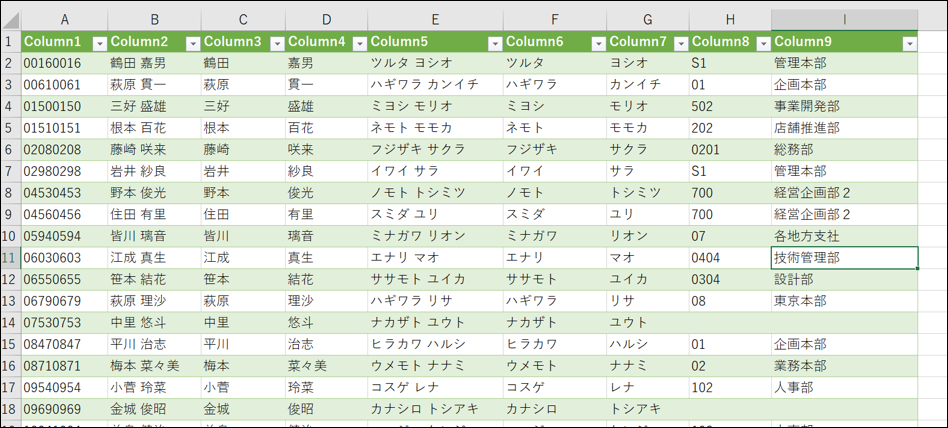
Task: Open the Column2 filter dropdown
Action: click(x=191, y=42)
